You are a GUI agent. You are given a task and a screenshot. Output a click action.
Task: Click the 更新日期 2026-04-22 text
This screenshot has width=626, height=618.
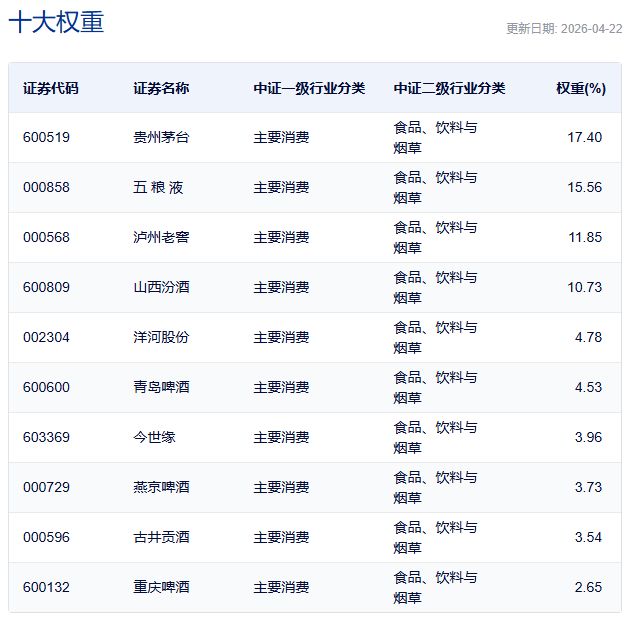[x=564, y=28]
